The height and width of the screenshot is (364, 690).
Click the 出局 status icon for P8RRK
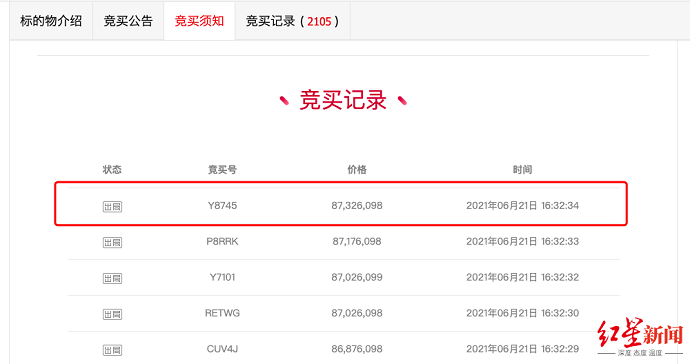(112, 243)
